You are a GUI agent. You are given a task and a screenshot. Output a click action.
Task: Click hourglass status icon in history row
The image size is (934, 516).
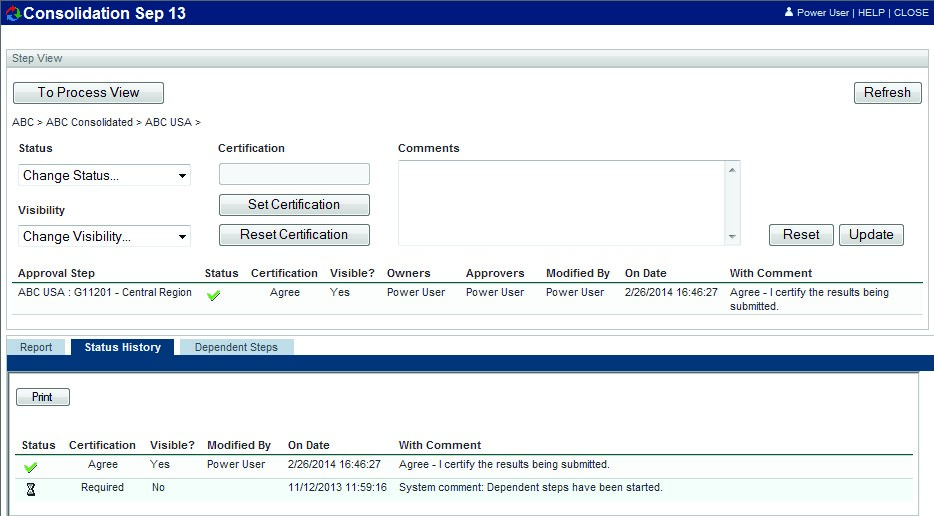[31, 489]
